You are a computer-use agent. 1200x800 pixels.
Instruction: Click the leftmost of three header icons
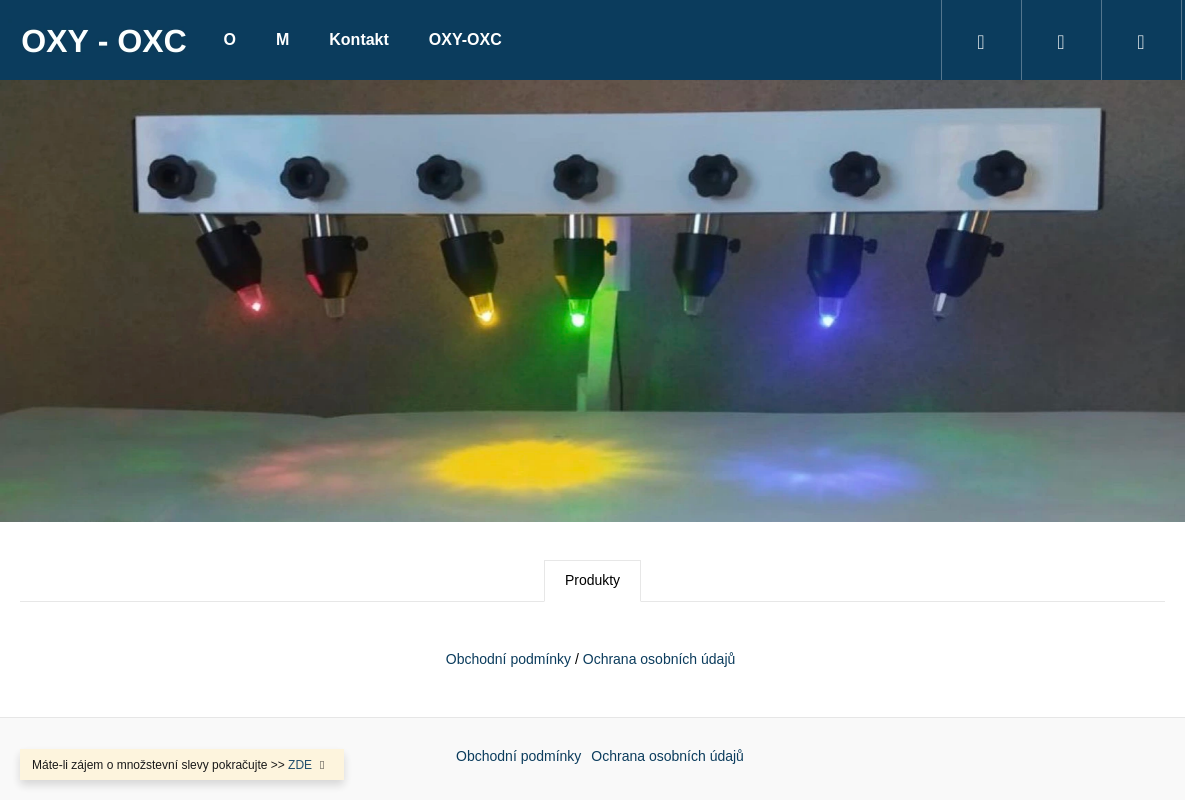981,41
